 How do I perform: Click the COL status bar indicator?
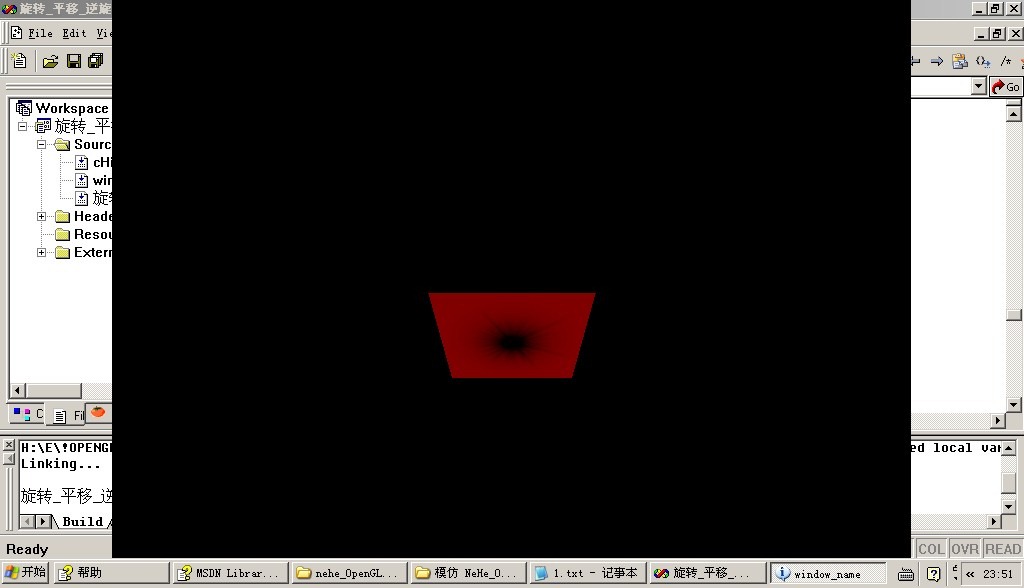coord(931,549)
